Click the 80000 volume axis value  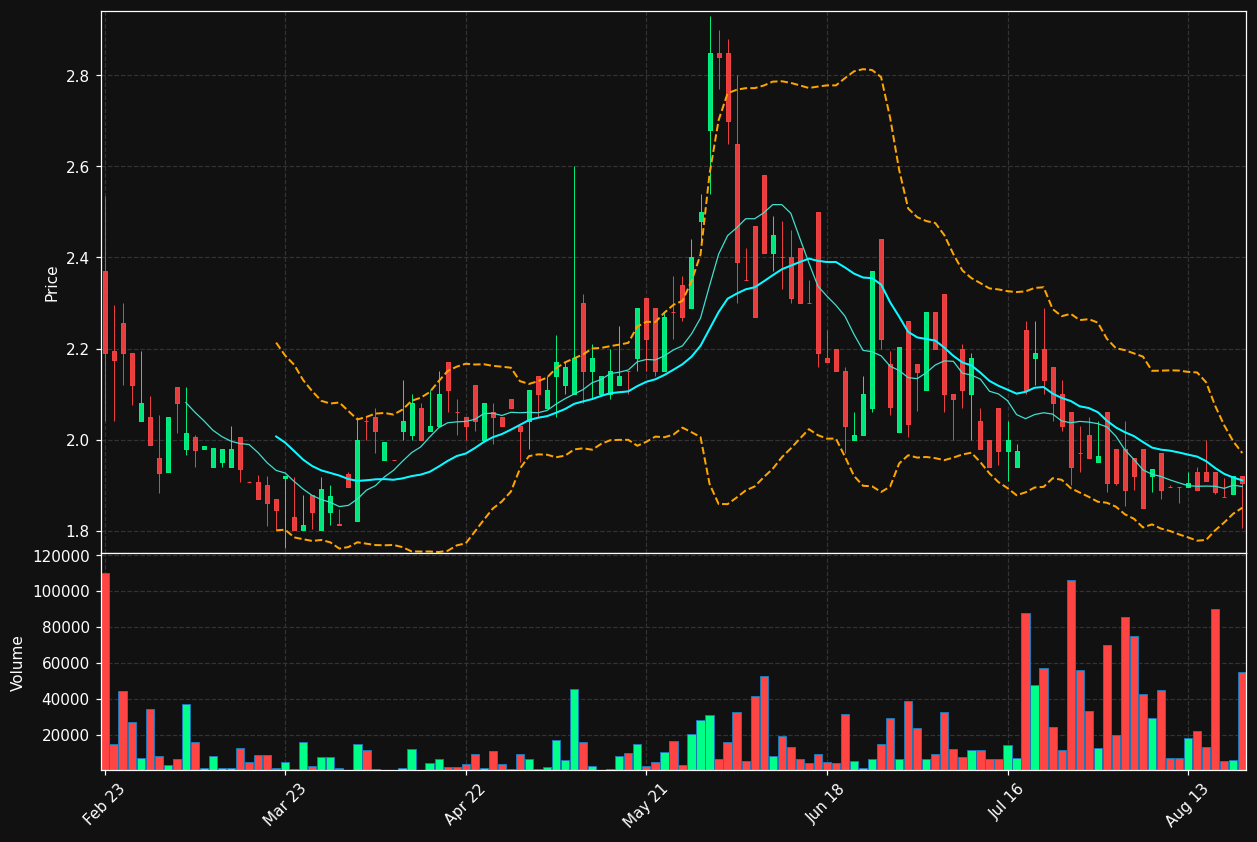66,628
